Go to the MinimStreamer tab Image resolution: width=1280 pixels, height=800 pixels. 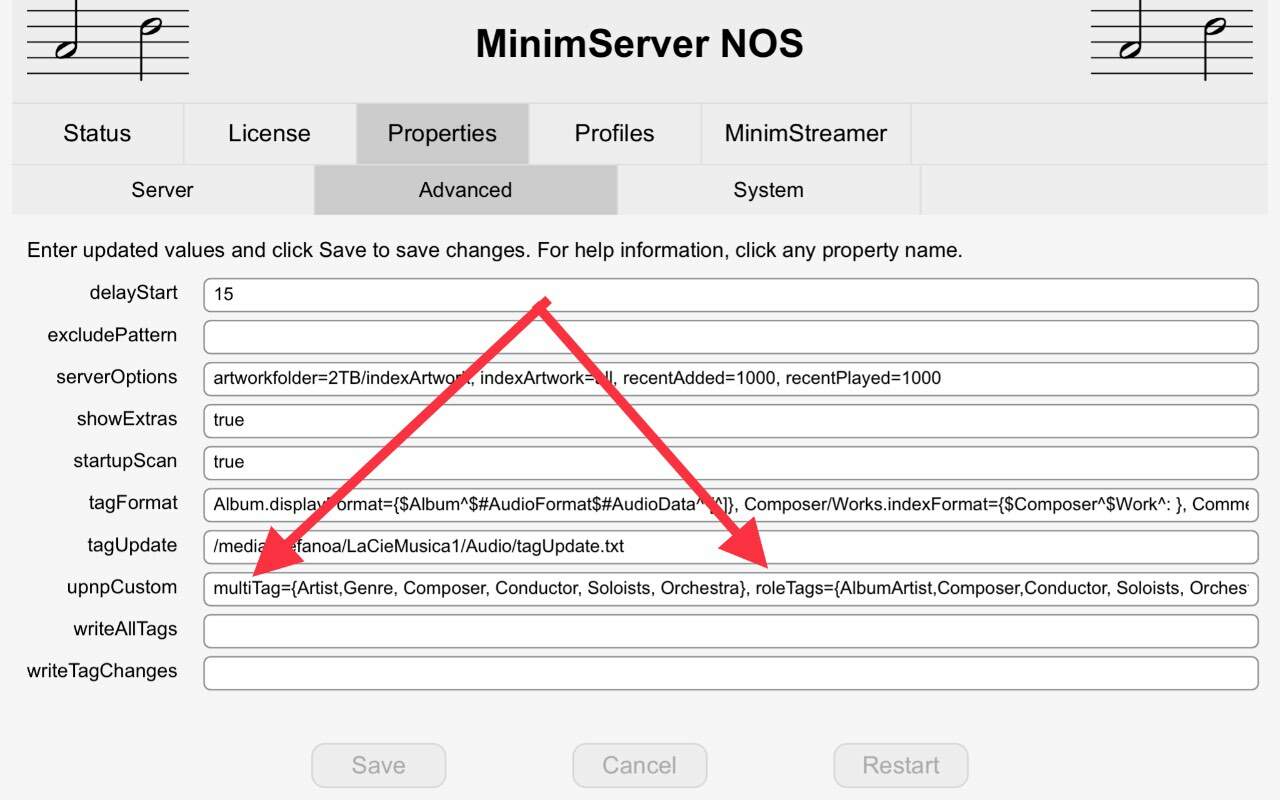click(806, 133)
